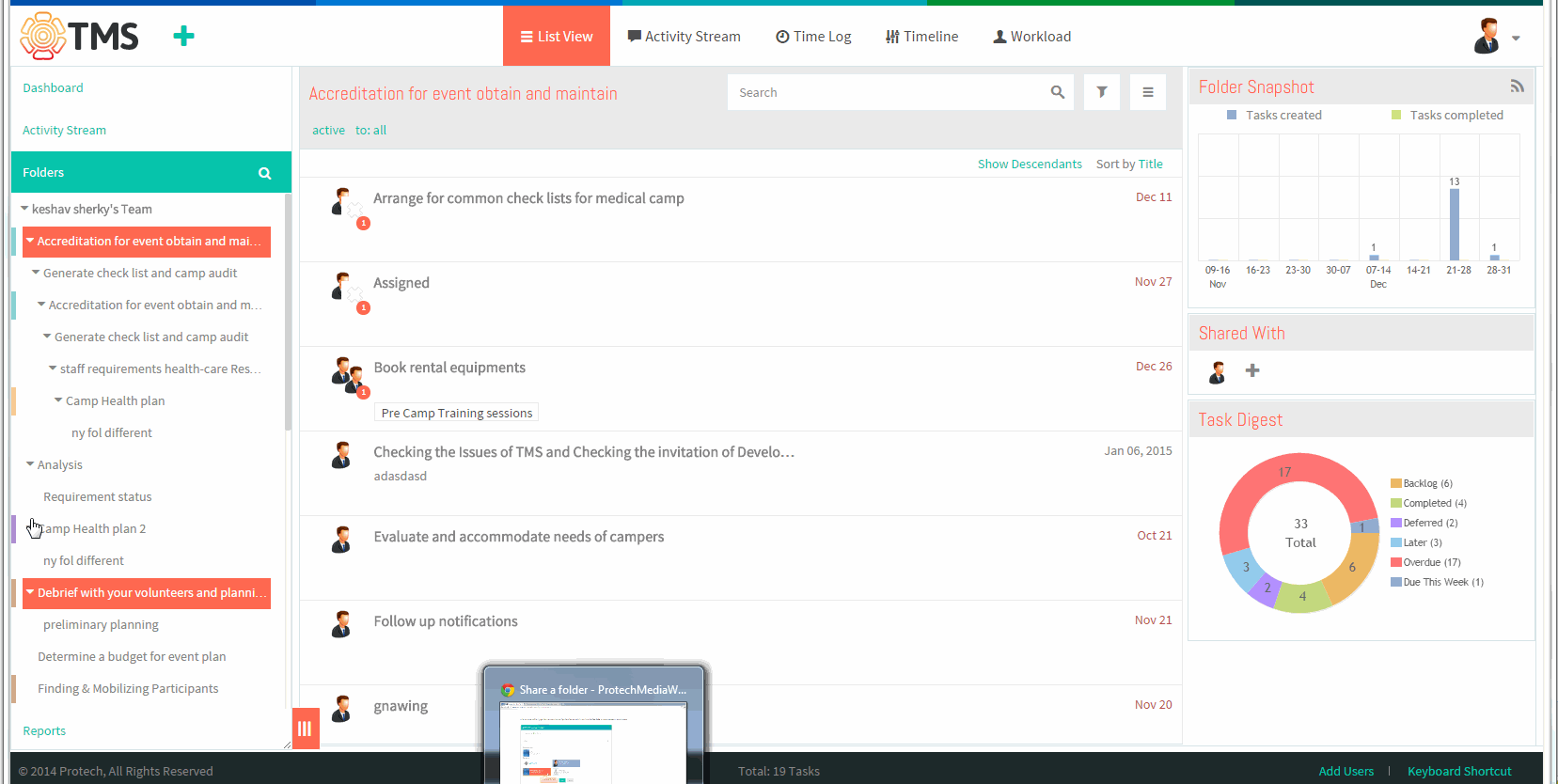The image size is (1558, 784).
Task: Open the Workload tab
Action: pos(1032,36)
